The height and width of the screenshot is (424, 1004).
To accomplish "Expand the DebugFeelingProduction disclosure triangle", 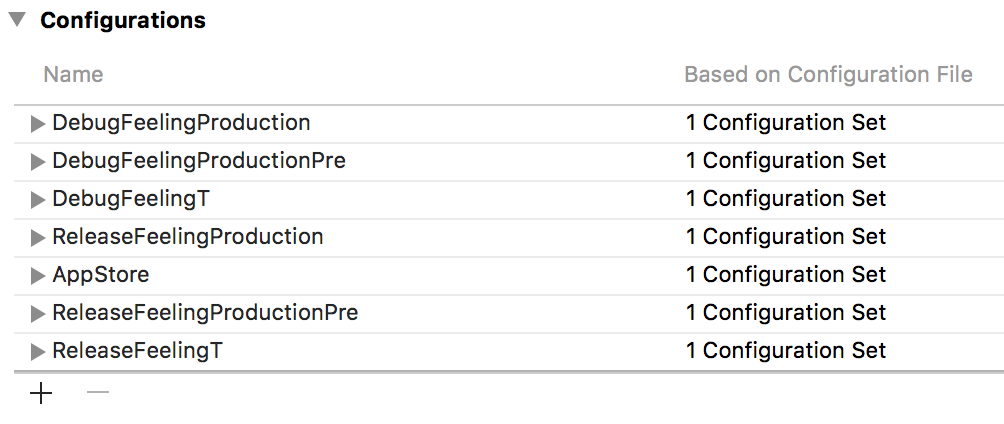I will [38, 124].
